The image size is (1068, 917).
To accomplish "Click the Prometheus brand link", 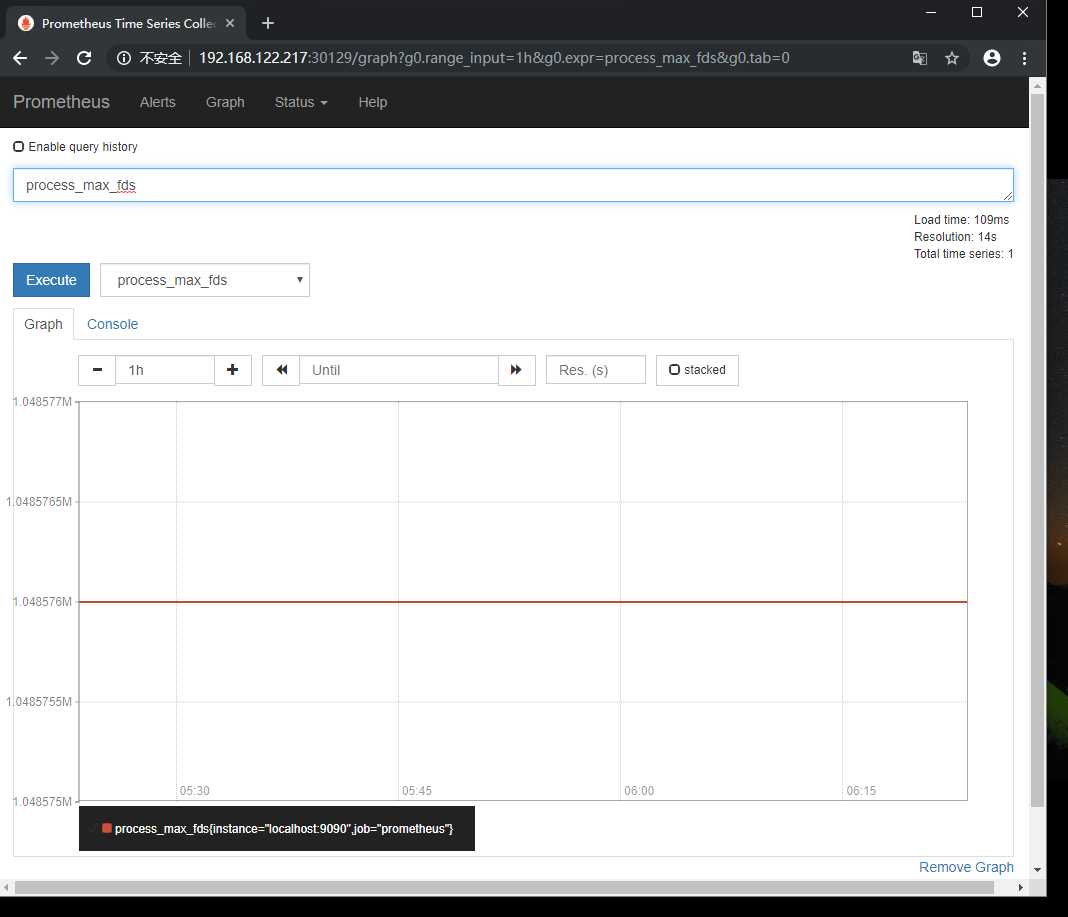I will tap(61, 102).
